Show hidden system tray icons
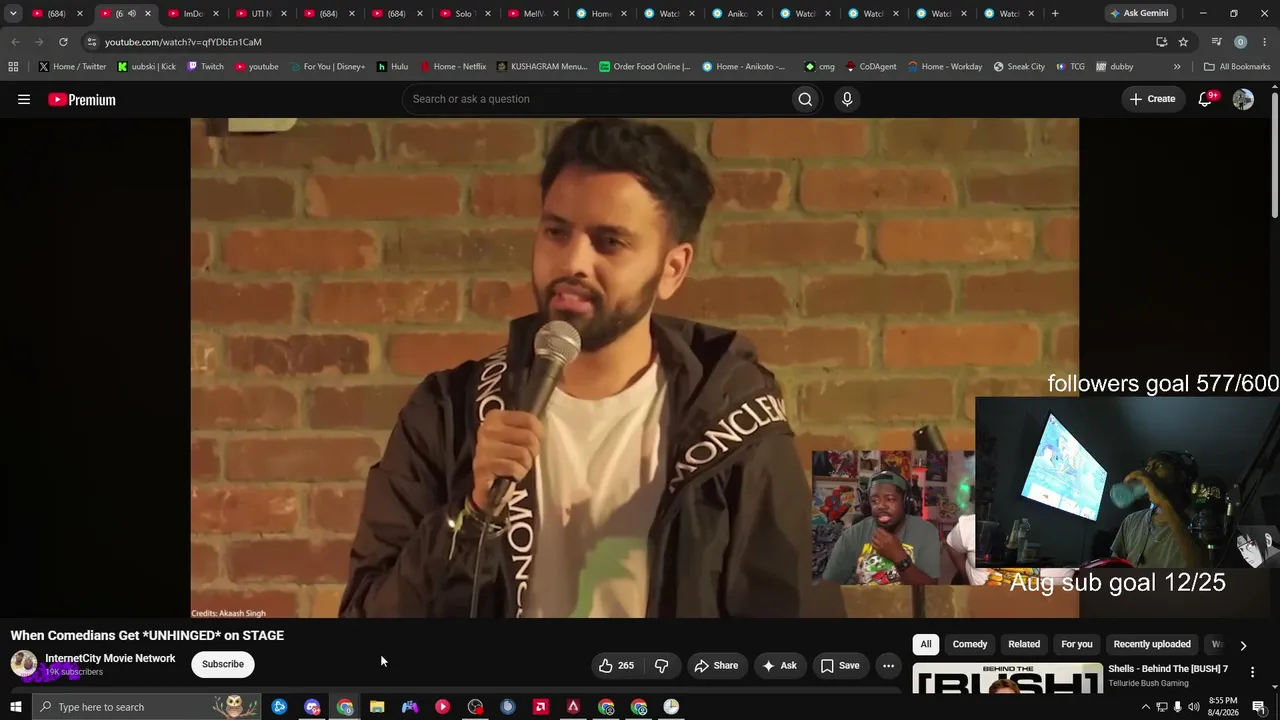 (1146, 707)
